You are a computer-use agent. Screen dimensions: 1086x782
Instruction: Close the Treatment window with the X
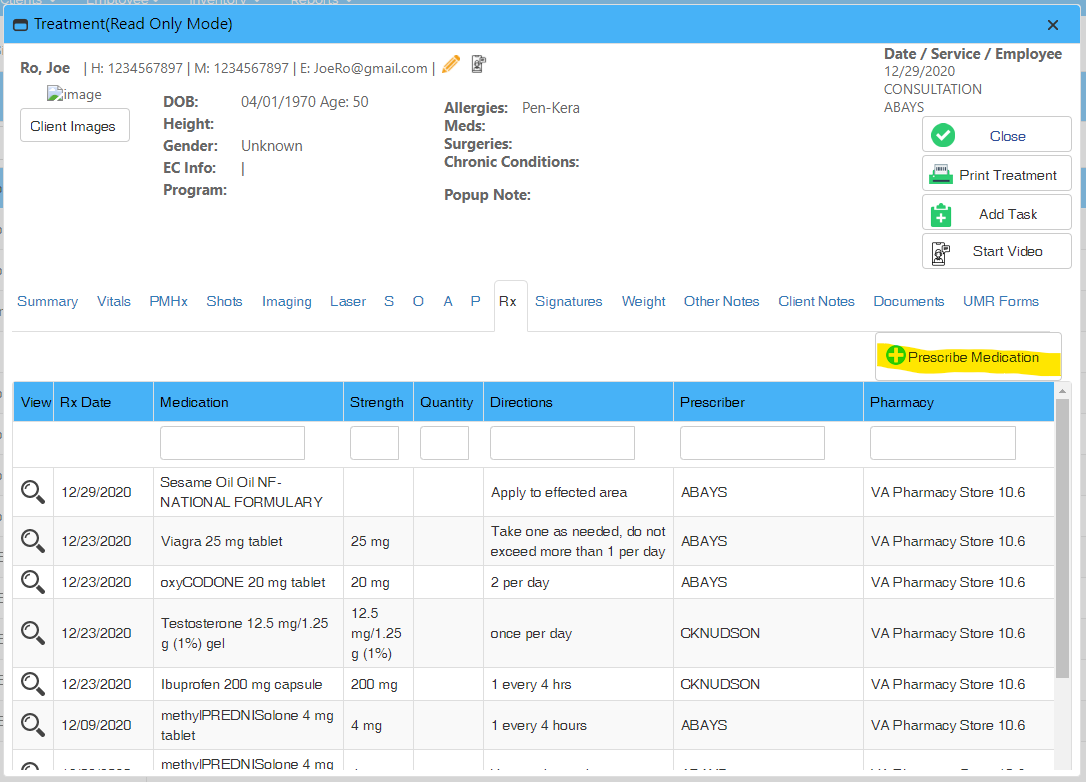(1053, 26)
